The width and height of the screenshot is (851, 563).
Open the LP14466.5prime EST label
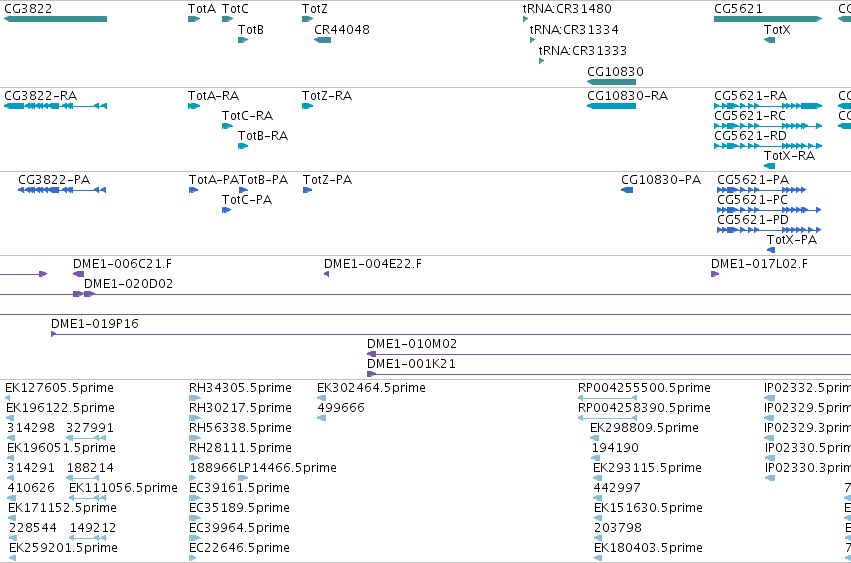(288, 468)
